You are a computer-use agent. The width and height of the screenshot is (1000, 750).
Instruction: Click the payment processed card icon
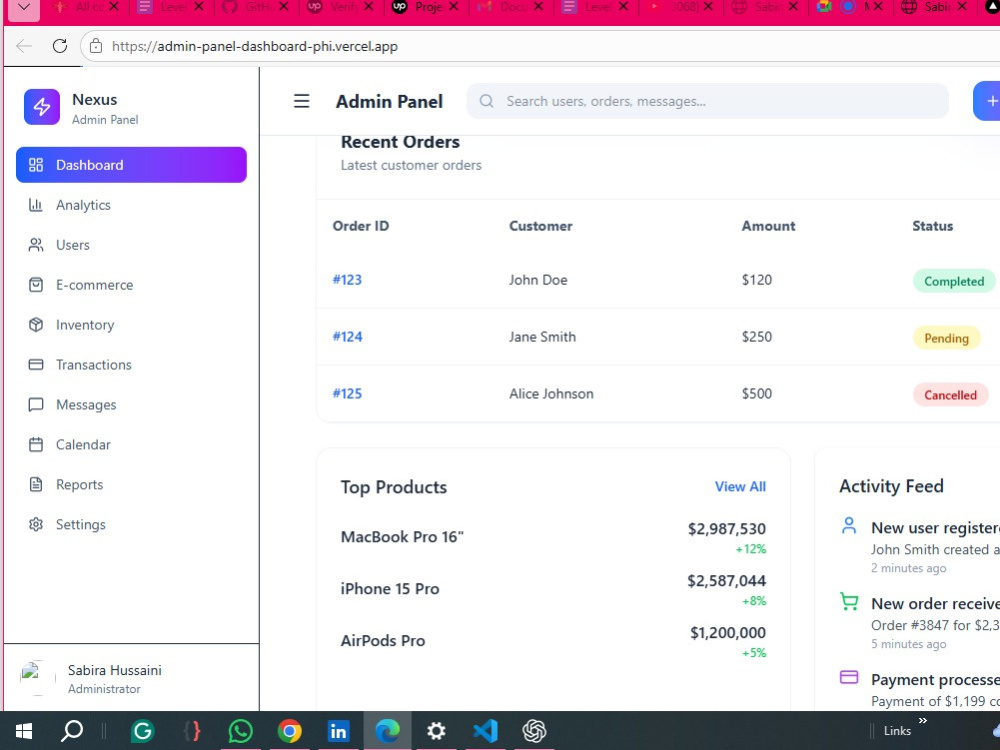coord(849,677)
